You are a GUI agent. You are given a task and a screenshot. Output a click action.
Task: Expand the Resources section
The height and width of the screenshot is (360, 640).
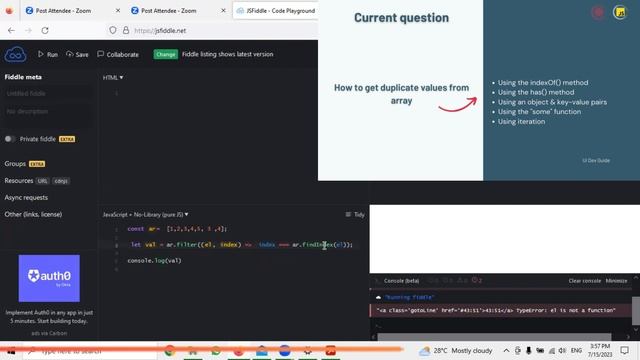(19, 180)
